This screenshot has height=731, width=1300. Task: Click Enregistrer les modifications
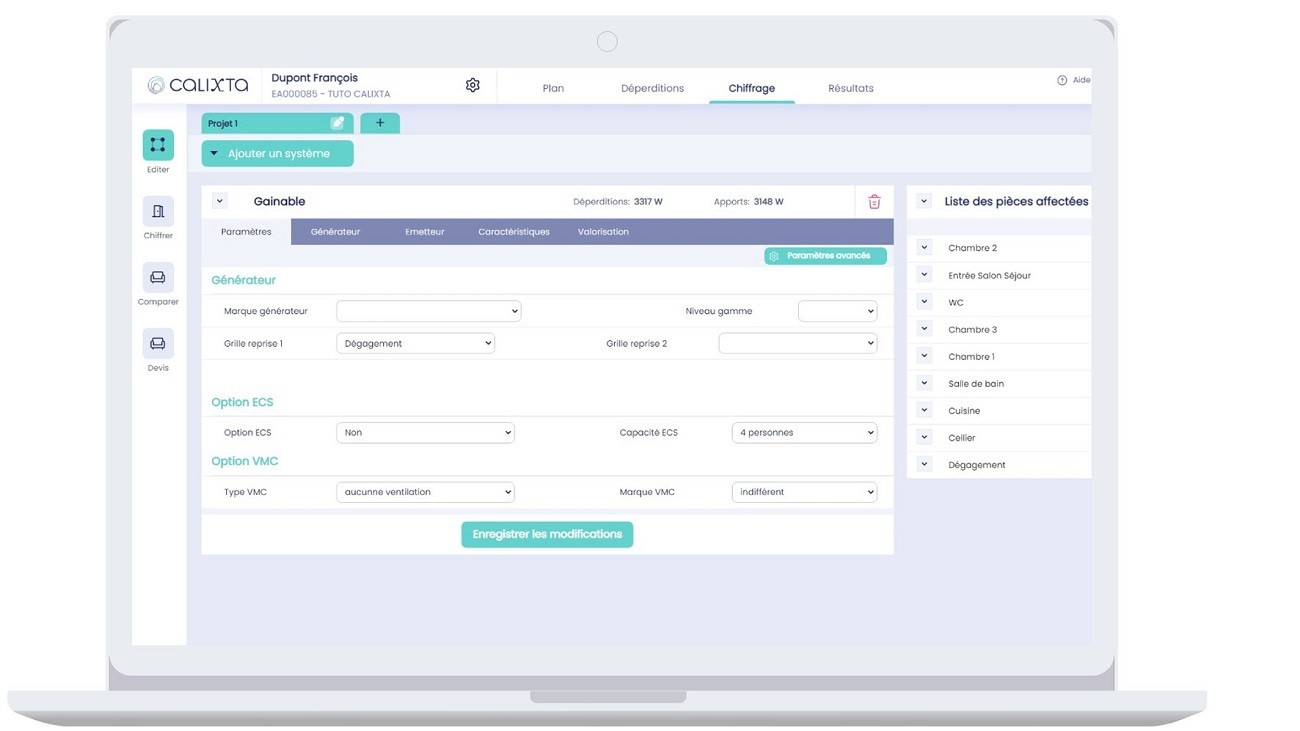(546, 534)
